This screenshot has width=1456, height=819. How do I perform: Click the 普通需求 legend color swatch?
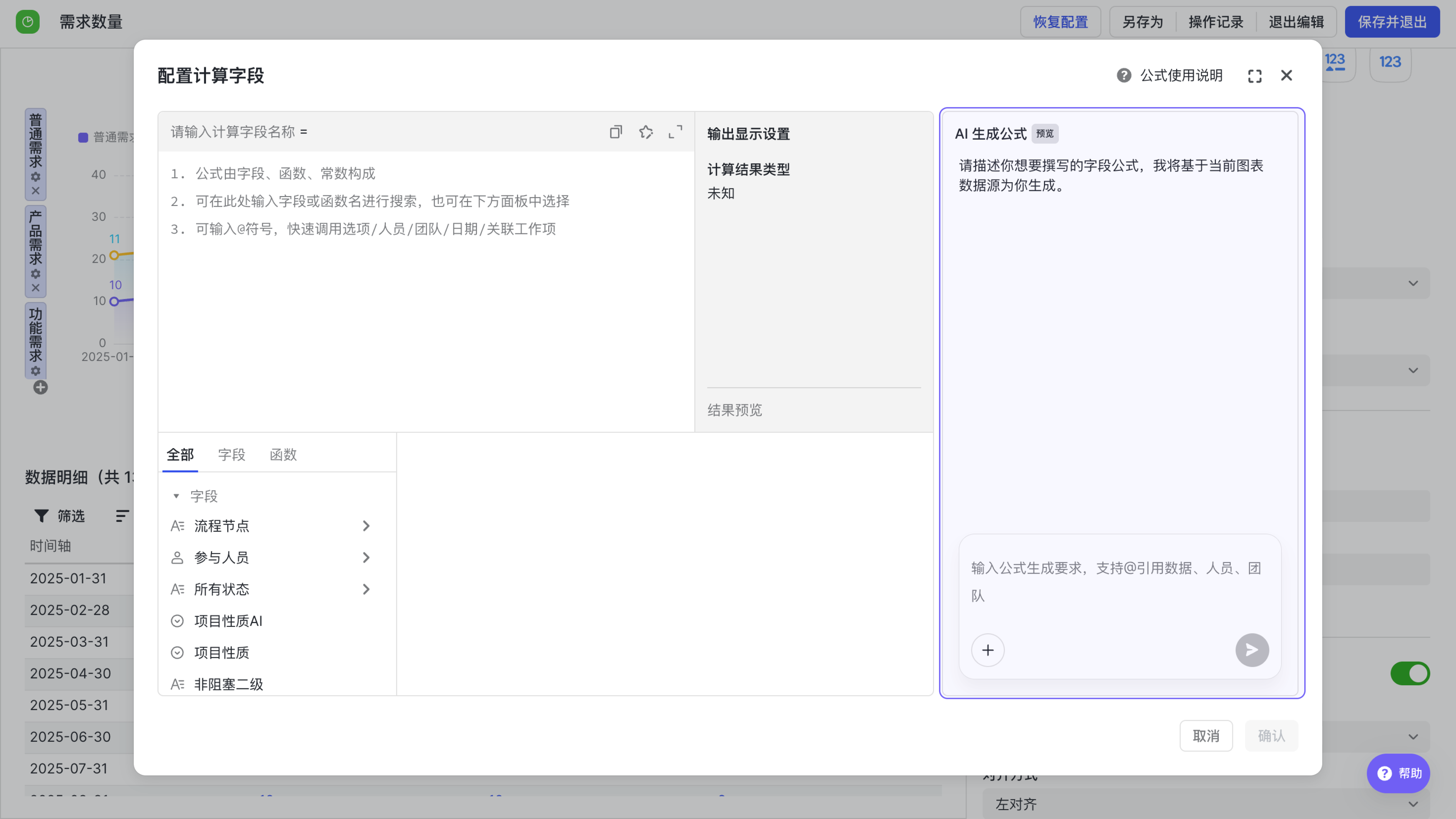click(x=83, y=137)
